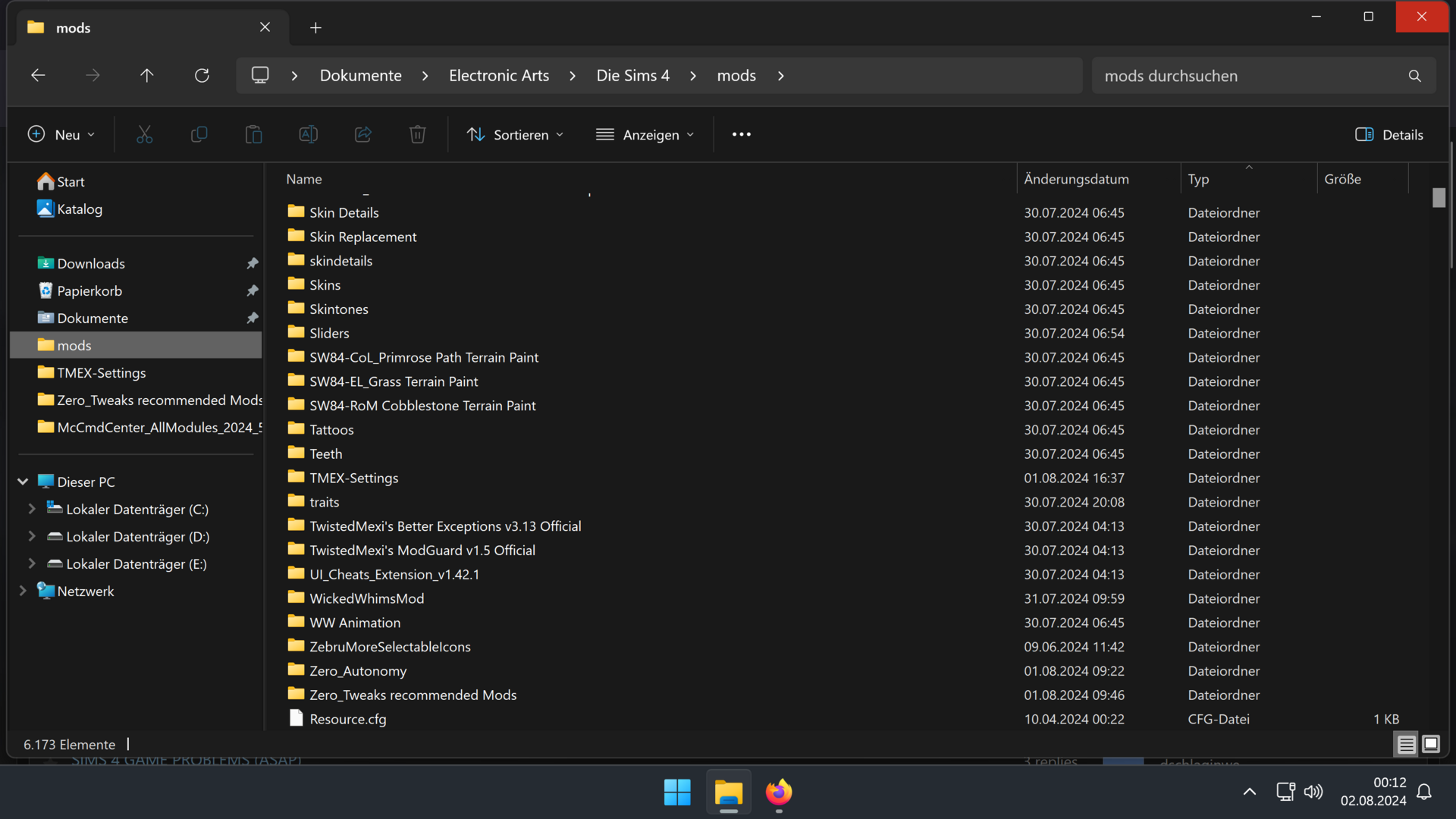Close the mods tab
The width and height of the screenshot is (1456, 819).
click(265, 27)
